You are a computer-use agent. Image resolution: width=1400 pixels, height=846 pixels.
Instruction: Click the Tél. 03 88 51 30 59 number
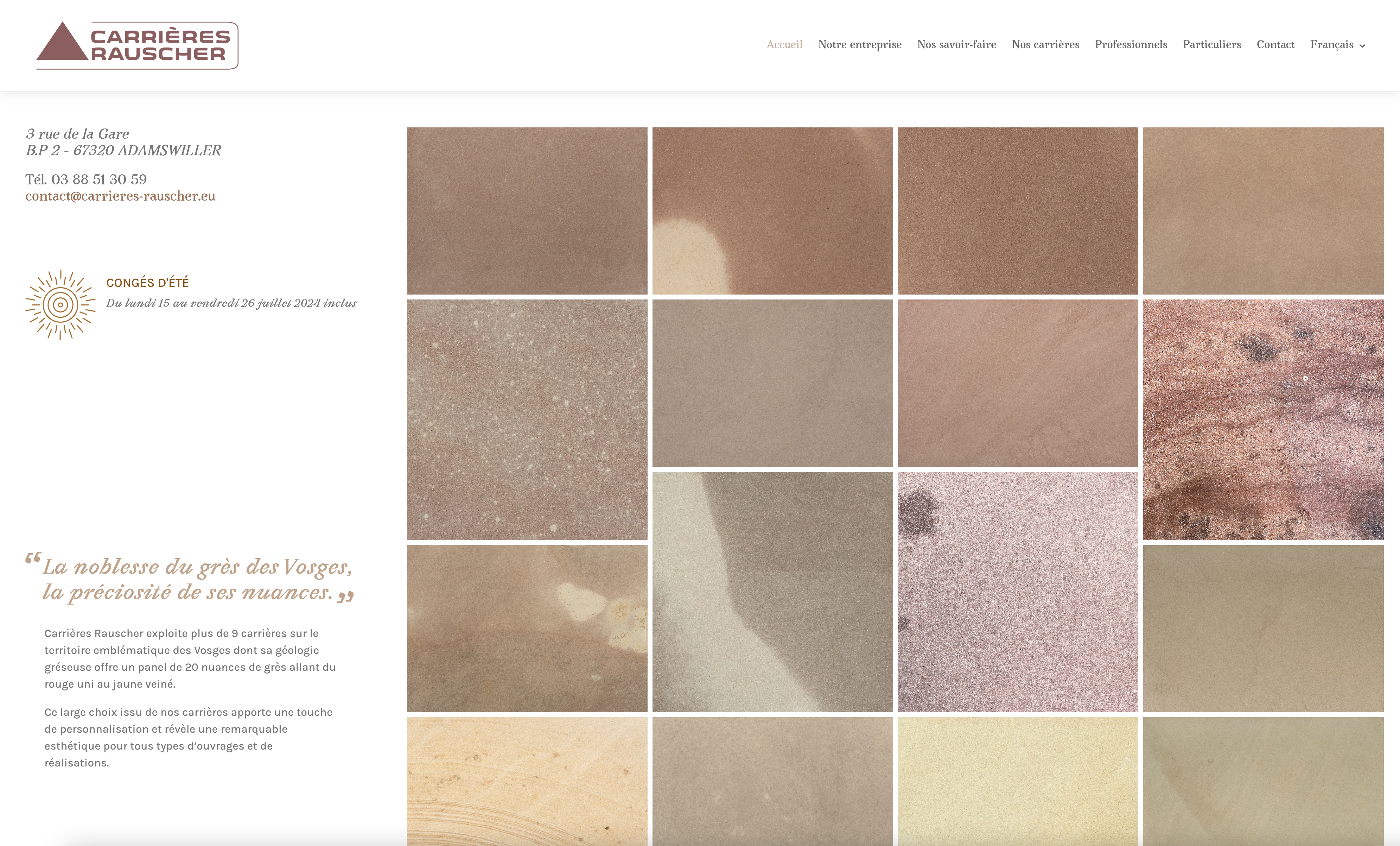point(86,180)
